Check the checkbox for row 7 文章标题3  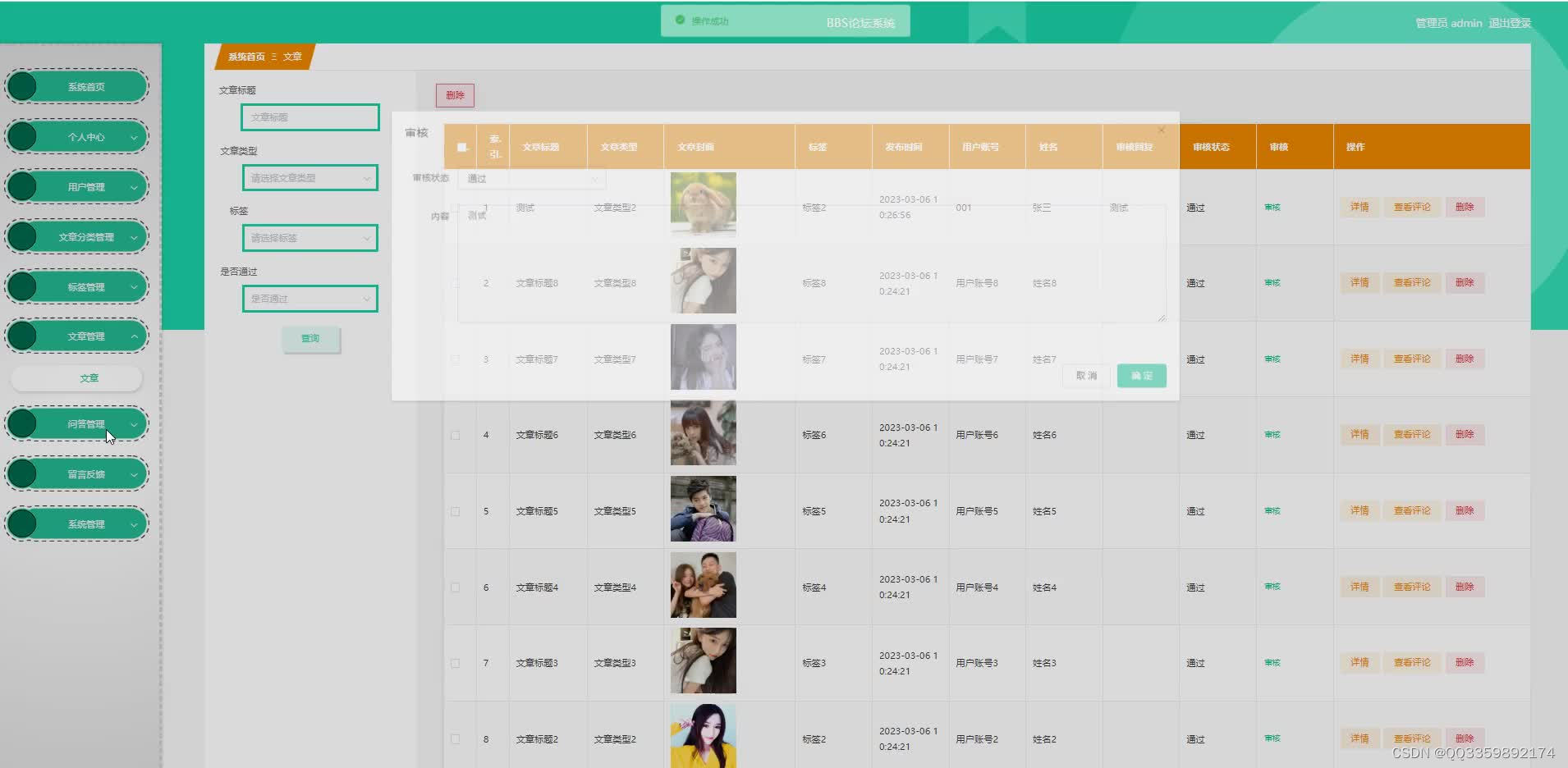pos(456,663)
